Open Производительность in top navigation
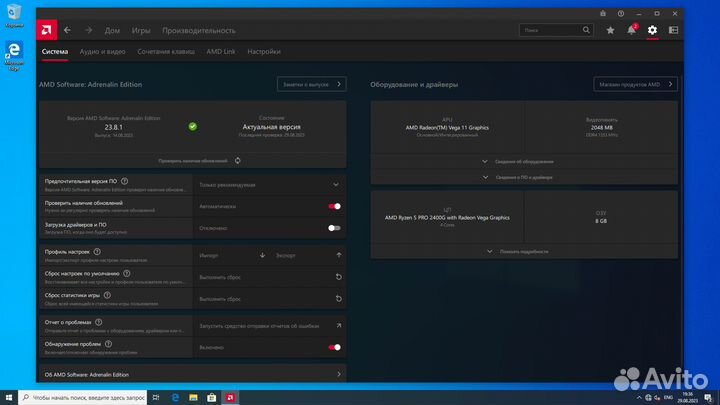The height and width of the screenshot is (405, 720). coord(199,30)
